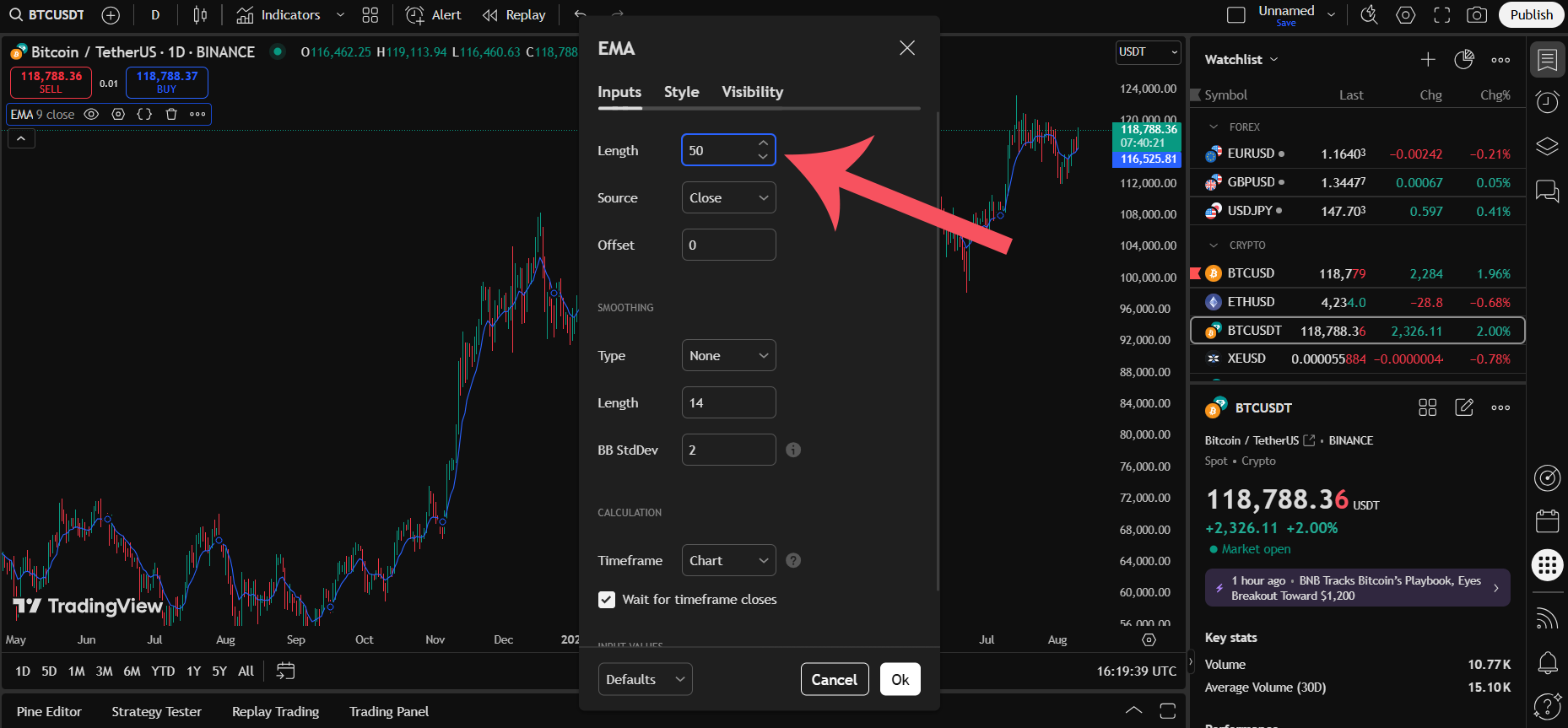1568x728 pixels.
Task: Switch to the Style tab
Action: [x=681, y=92]
